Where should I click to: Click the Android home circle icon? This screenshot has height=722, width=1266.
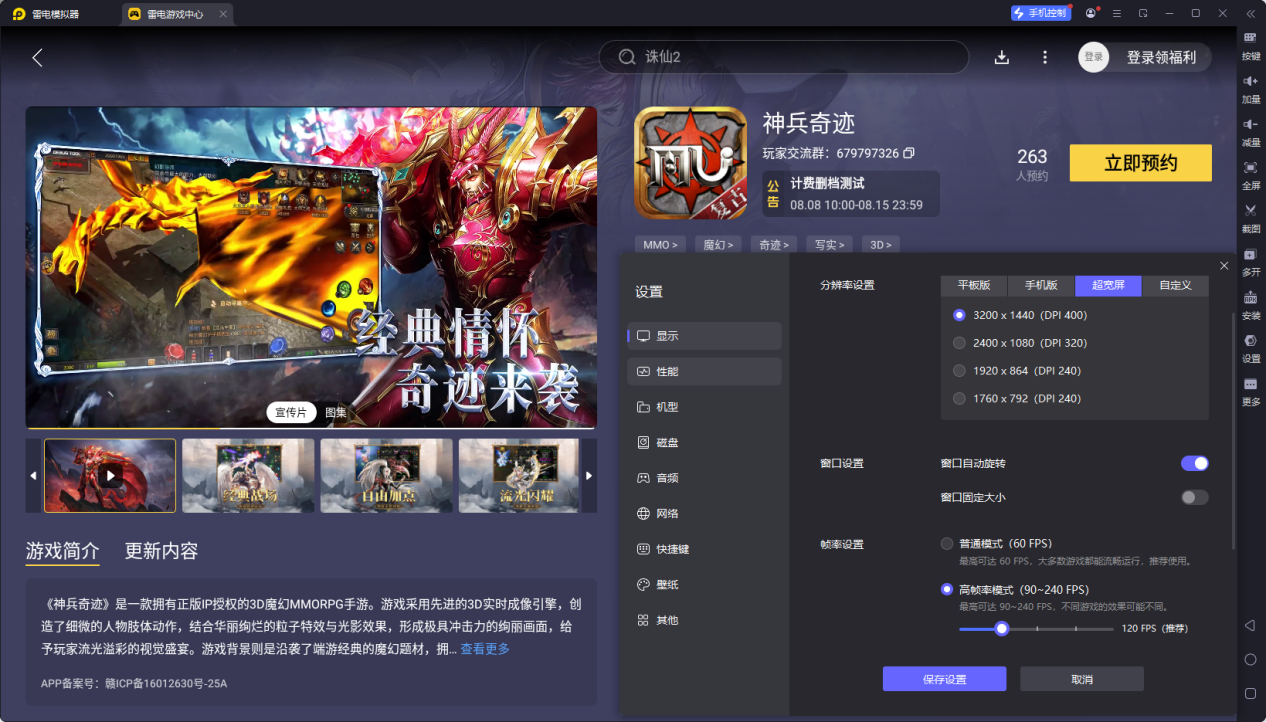(x=1250, y=659)
